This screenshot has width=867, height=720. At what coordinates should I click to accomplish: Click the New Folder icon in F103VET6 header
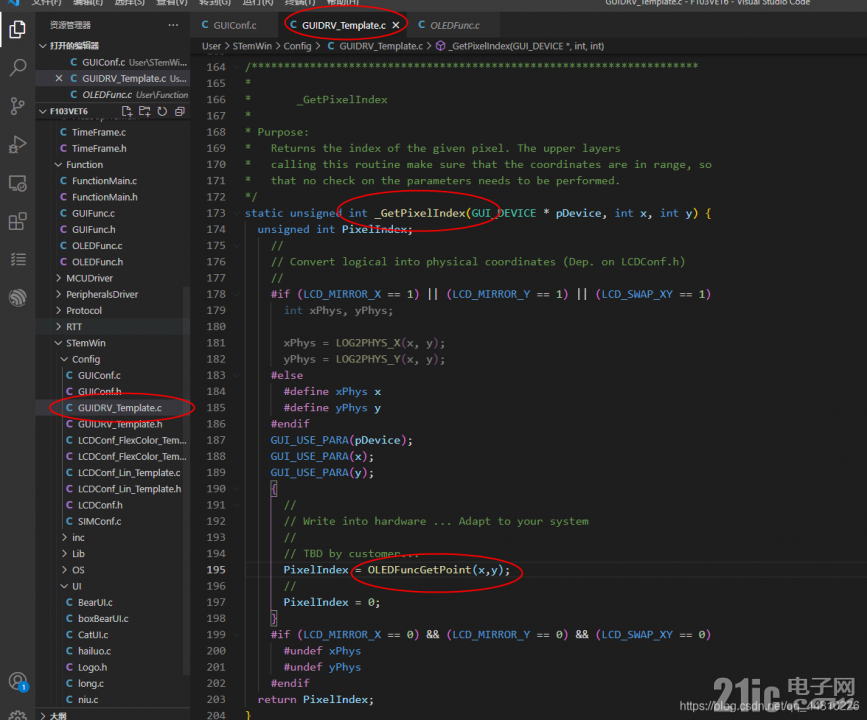coord(144,111)
